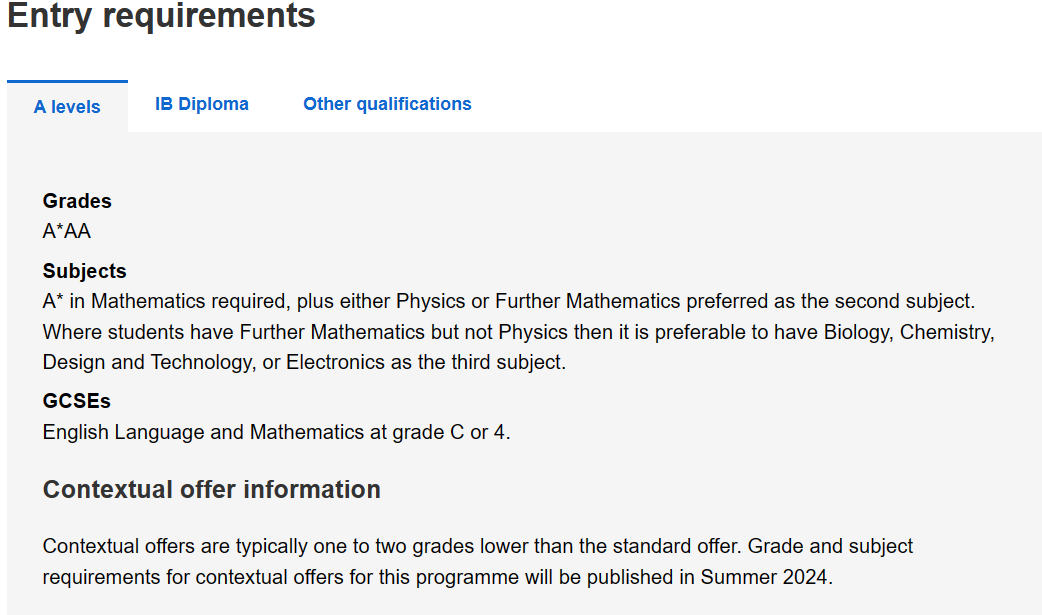Image resolution: width=1042 pixels, height=615 pixels.
Task: Click the words preferred as the second subject
Action: pyautogui.click(x=831, y=301)
